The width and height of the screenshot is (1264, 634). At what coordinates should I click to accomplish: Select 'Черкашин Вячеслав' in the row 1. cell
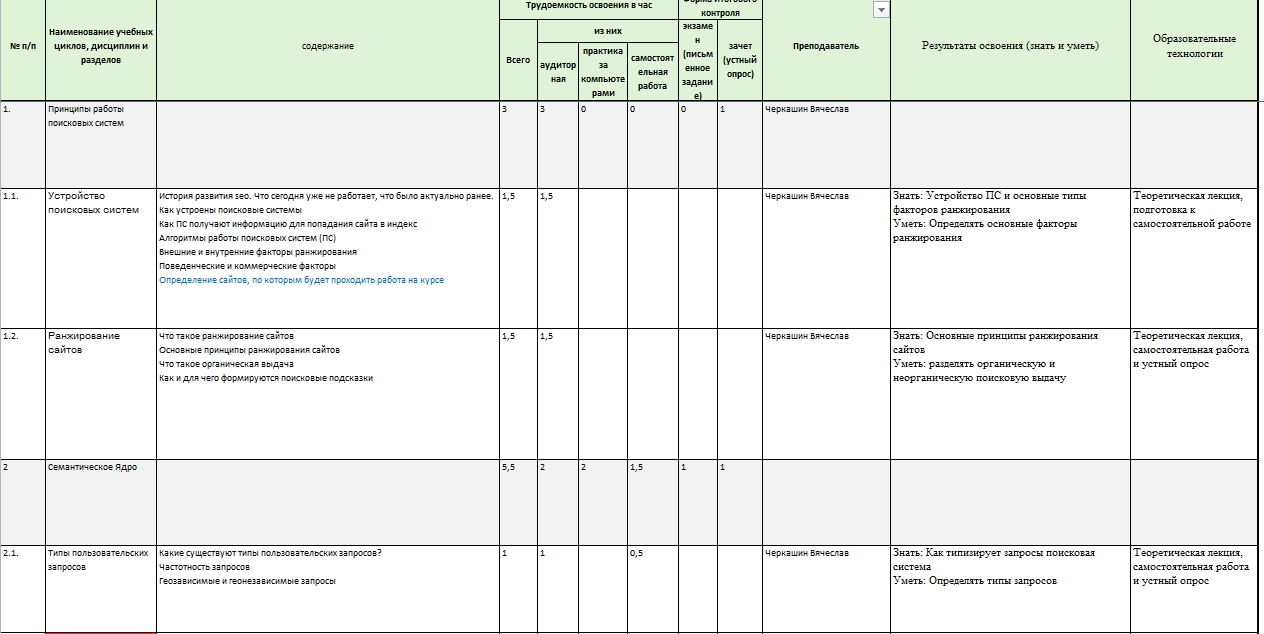point(826,144)
